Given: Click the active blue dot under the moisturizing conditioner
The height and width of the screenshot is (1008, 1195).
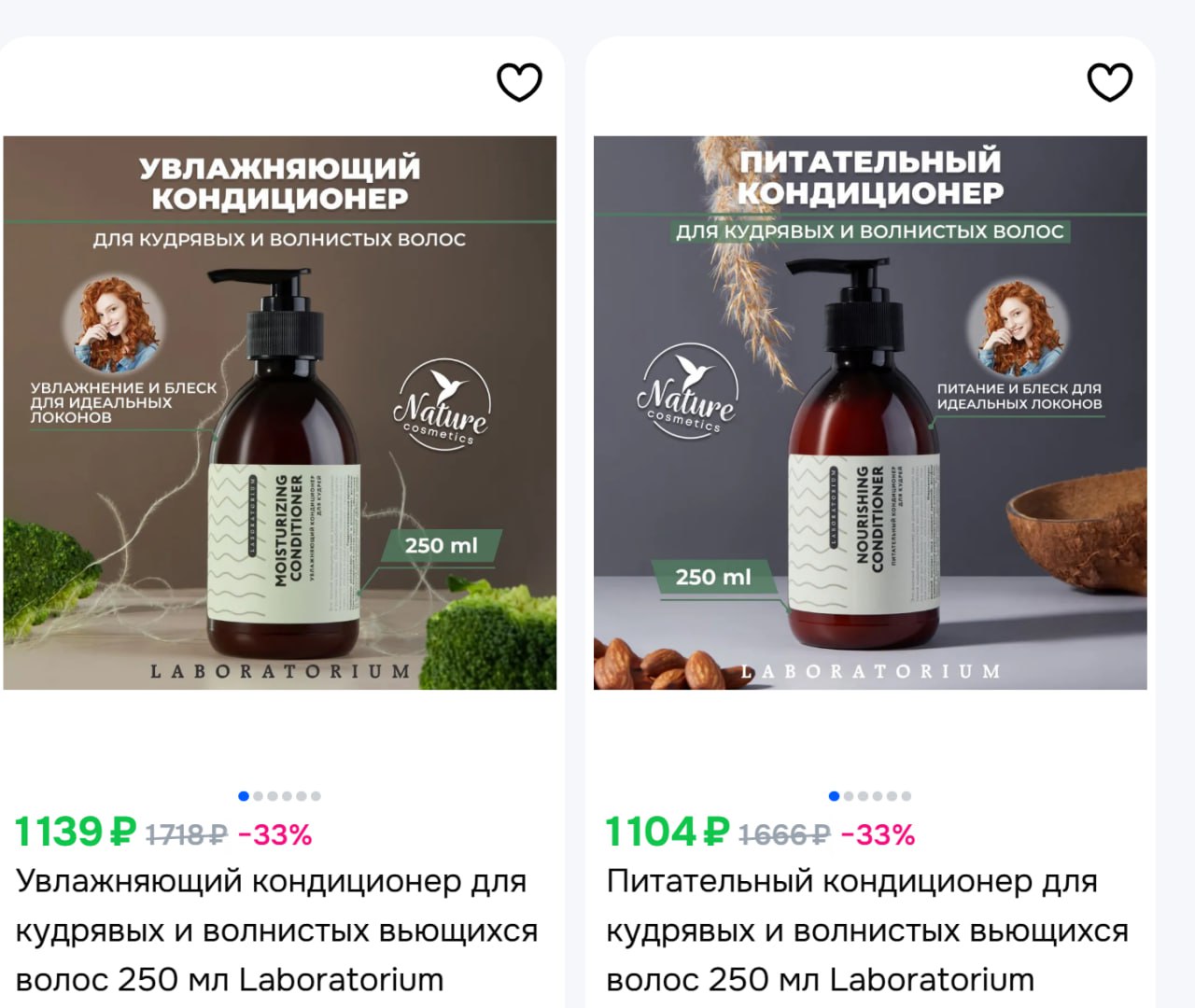Looking at the screenshot, I should pos(244,796).
